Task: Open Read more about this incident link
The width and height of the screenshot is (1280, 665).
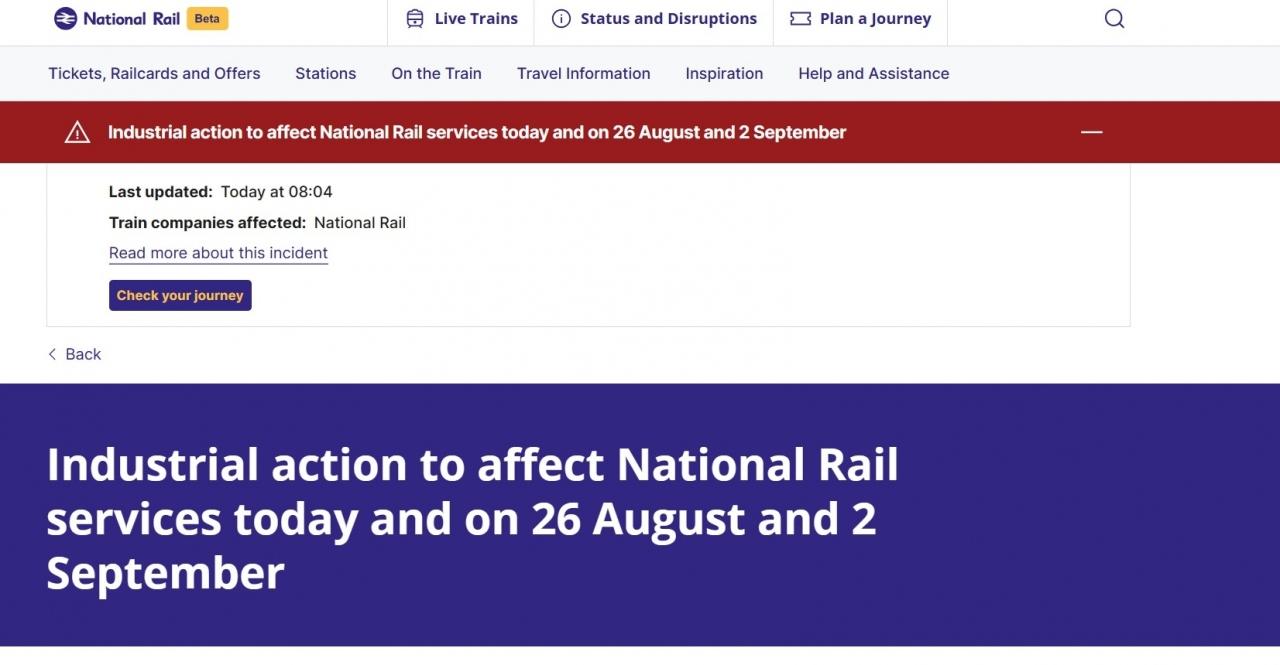Action: 218,253
